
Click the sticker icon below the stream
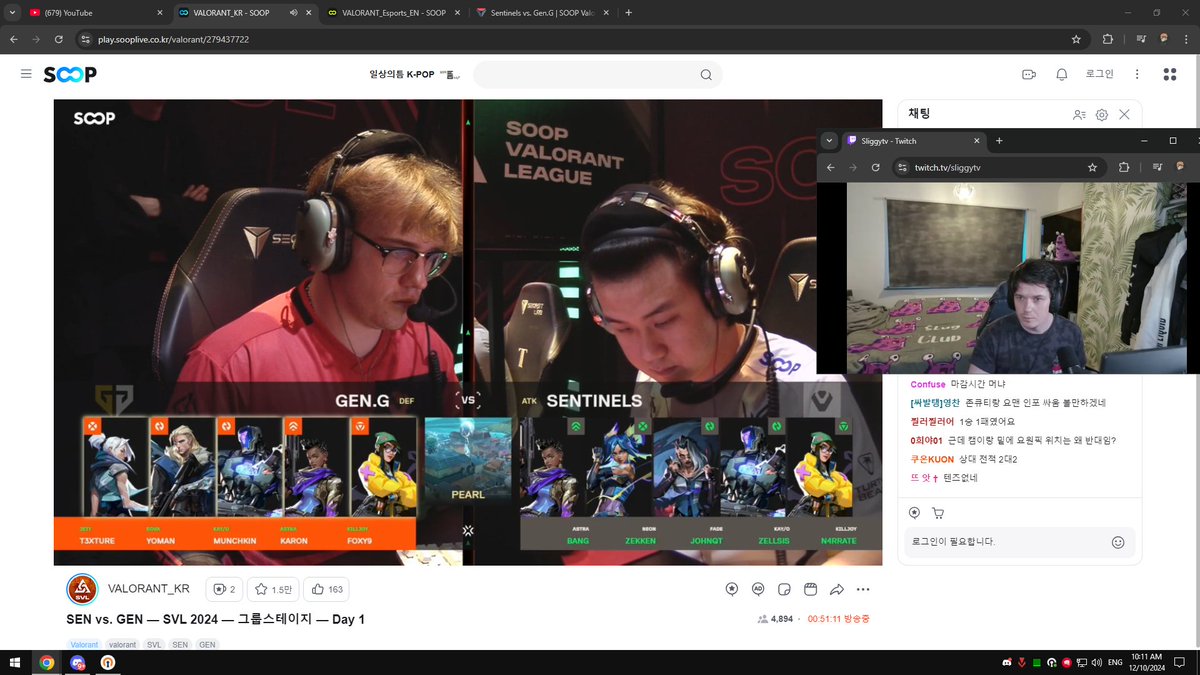[x=784, y=589]
